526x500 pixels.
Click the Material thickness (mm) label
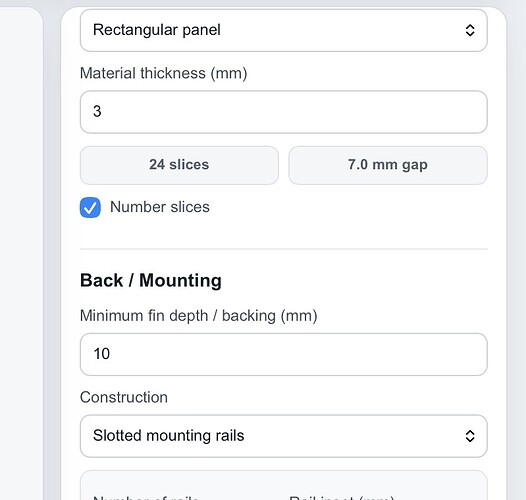[163, 73]
